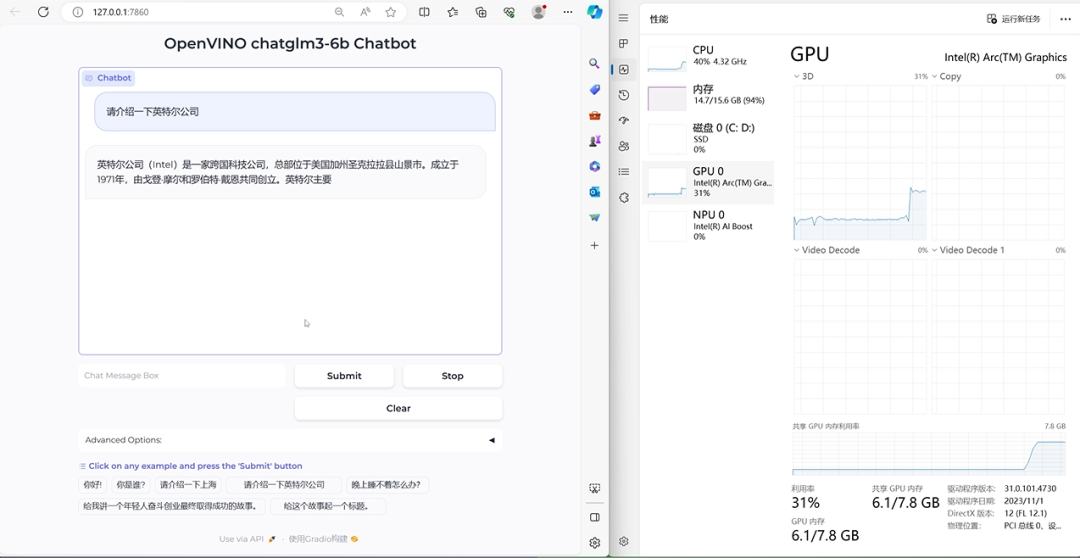This screenshot has height=558, width=1080.
Task: Click the Stop button
Action: (x=453, y=375)
